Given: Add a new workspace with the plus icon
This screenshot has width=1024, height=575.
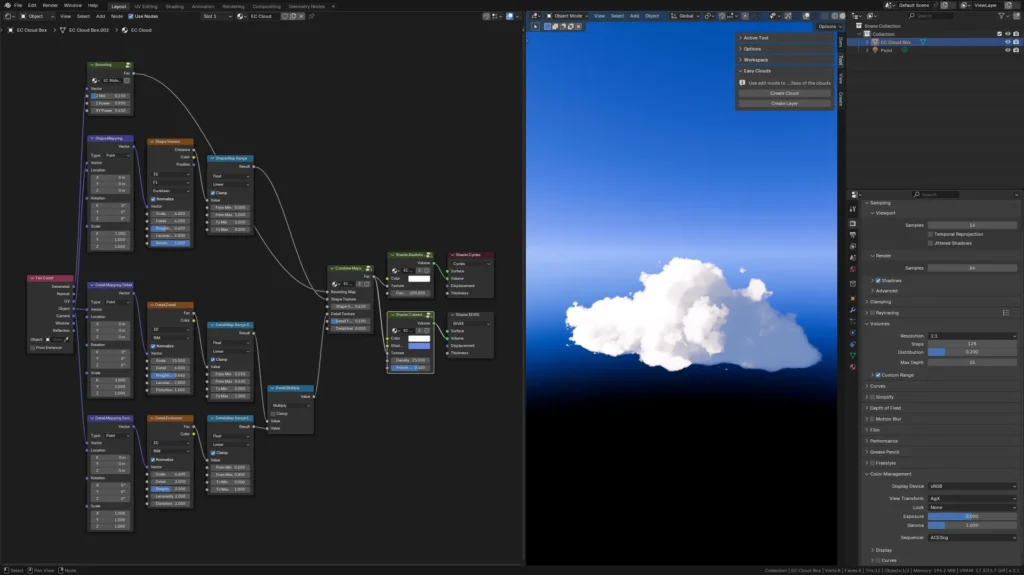Looking at the screenshot, I should [333, 6].
